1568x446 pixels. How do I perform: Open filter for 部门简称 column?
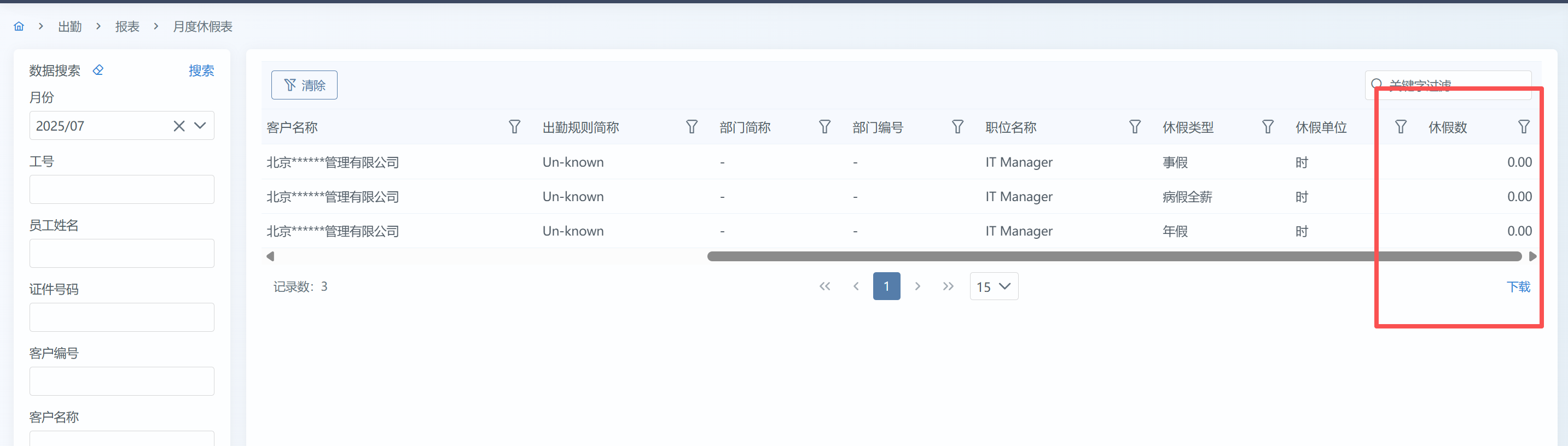pos(824,127)
